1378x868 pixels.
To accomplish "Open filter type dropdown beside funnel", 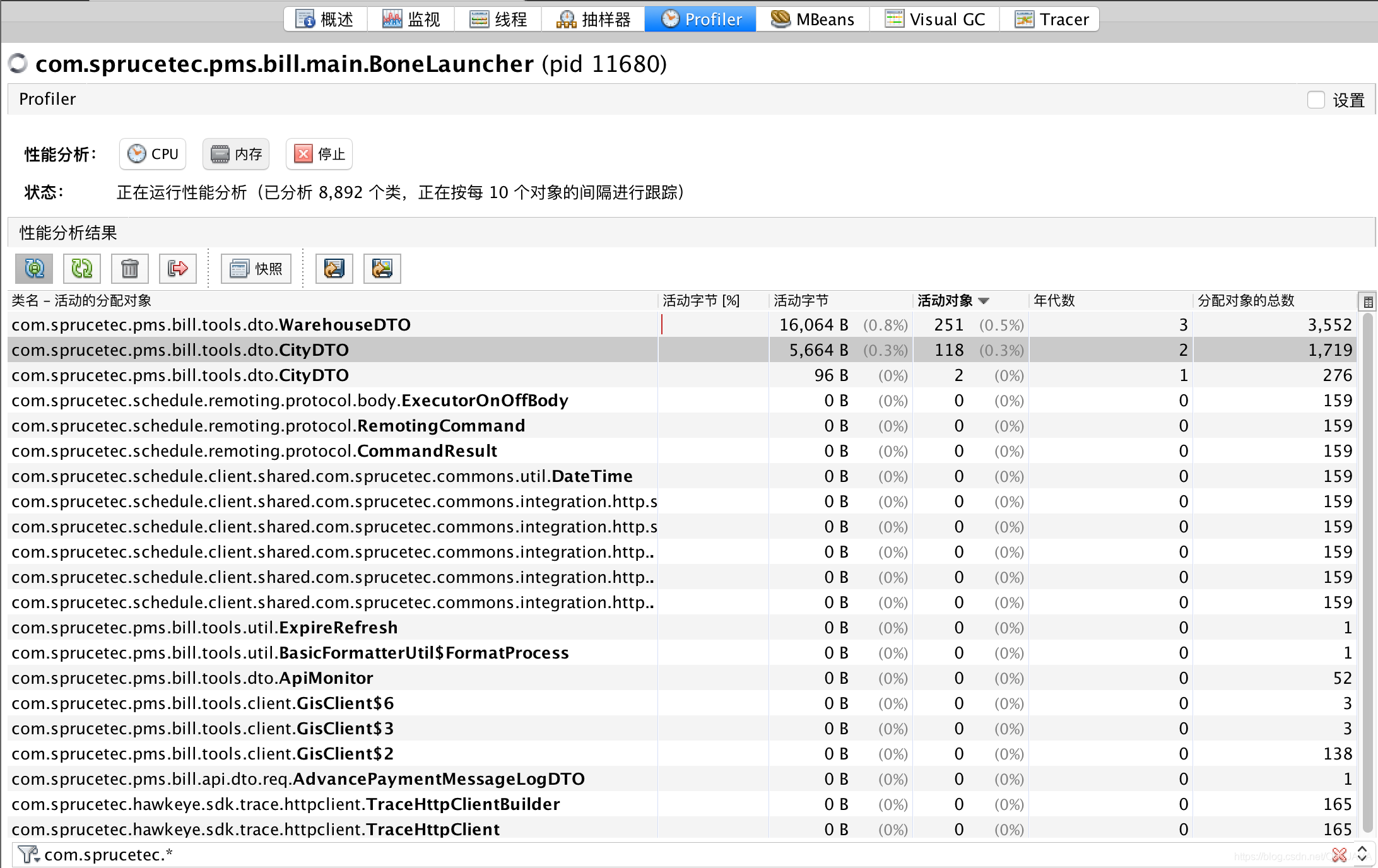I will tap(37, 858).
